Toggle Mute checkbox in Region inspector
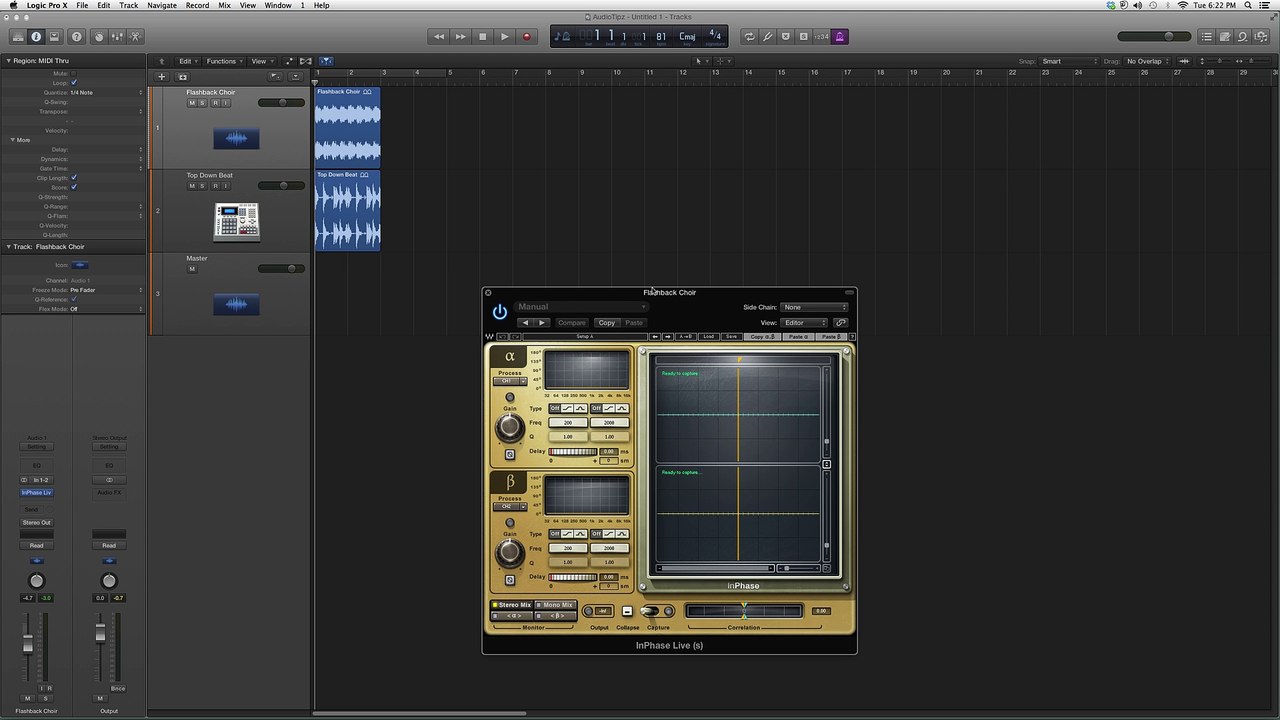The width and height of the screenshot is (1280, 720). pyautogui.click(x=74, y=74)
